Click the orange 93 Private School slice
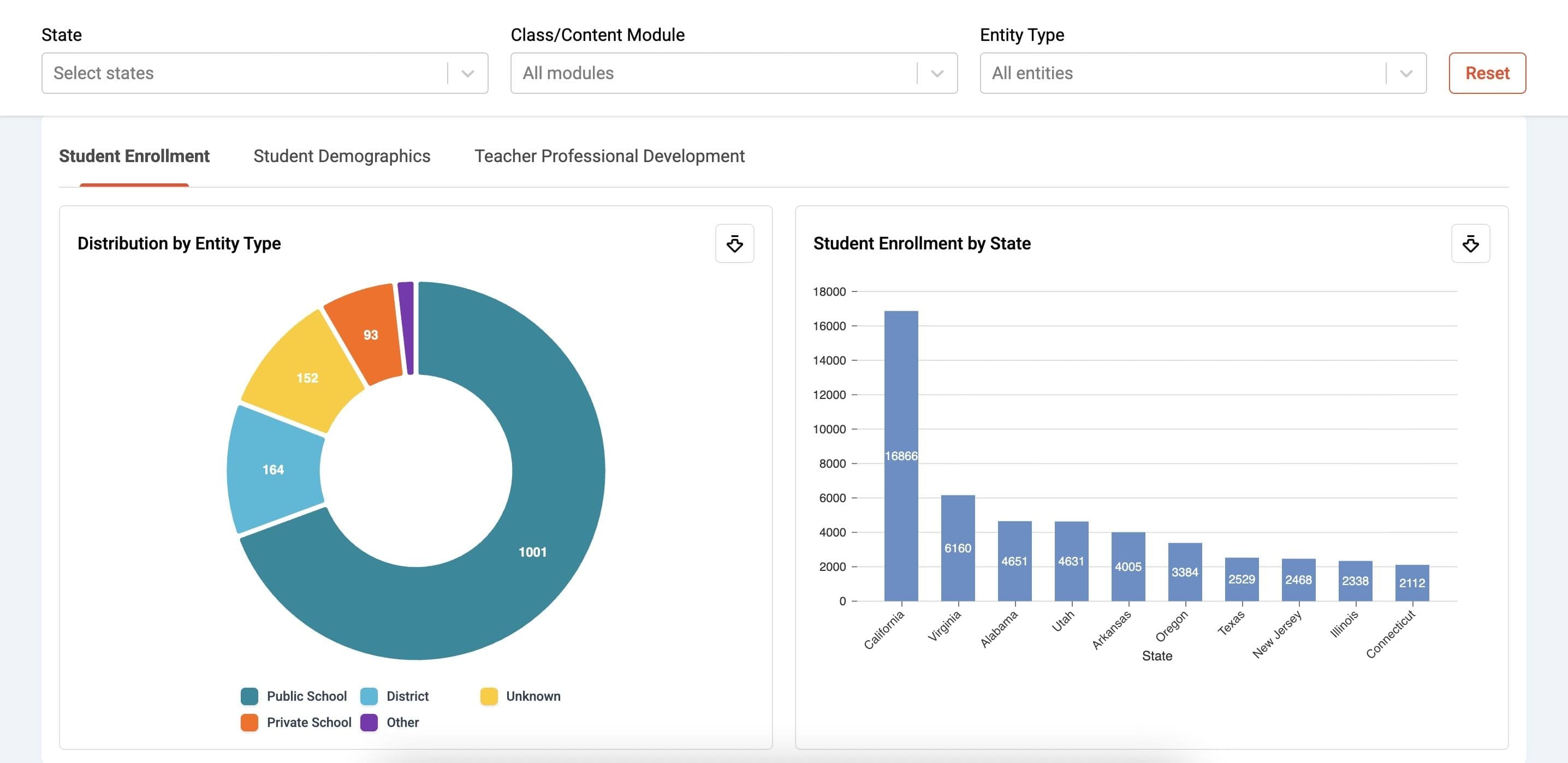 click(370, 335)
